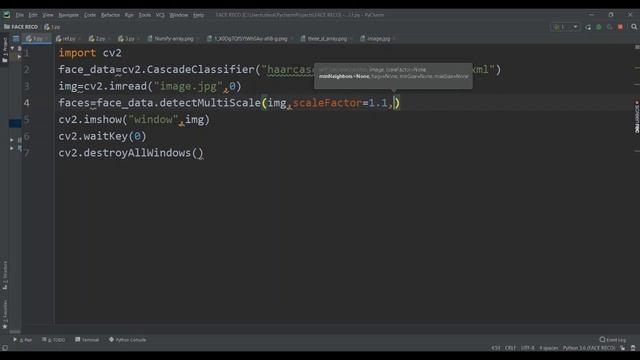
Task: Open the Structure tool window side tab
Action: click(5, 275)
